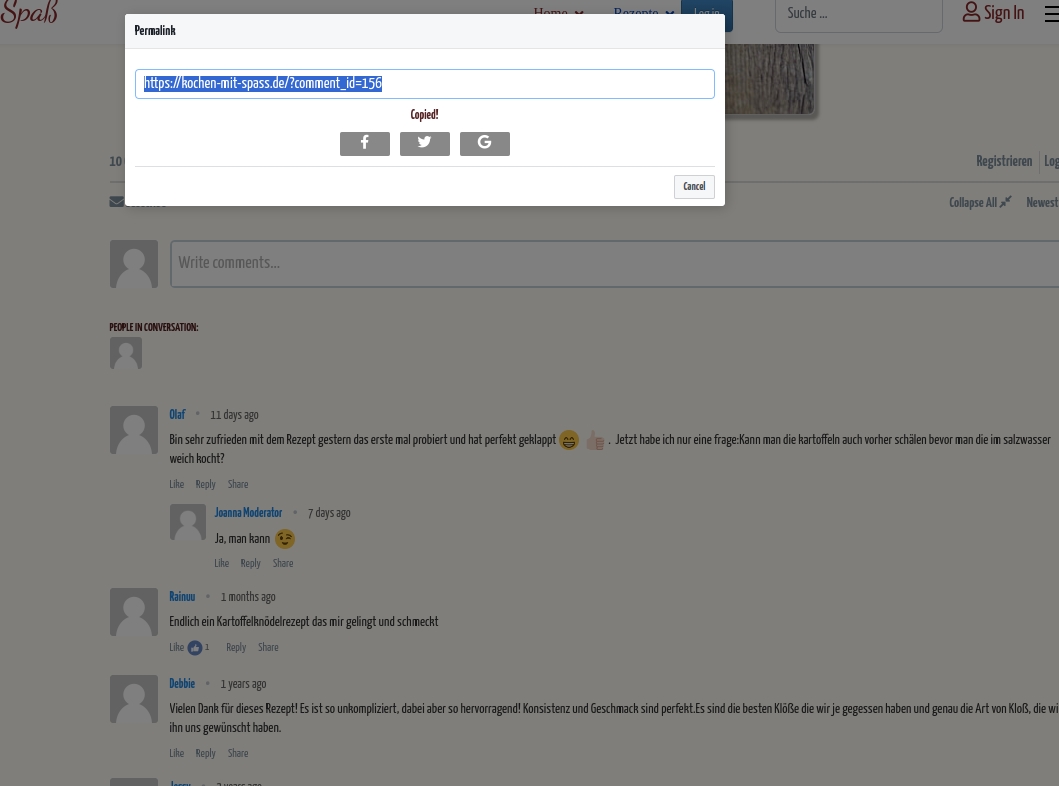Click the envelope subscribe icon
The width and height of the screenshot is (1059, 786).
116,201
